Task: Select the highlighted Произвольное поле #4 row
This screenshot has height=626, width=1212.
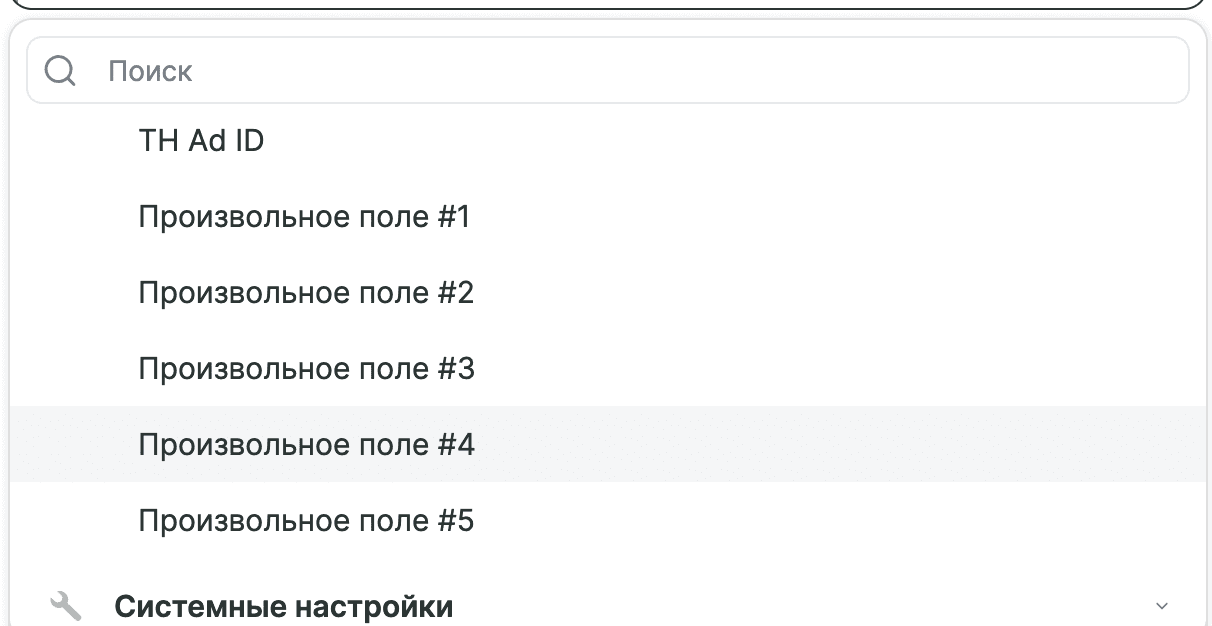Action: (306, 444)
